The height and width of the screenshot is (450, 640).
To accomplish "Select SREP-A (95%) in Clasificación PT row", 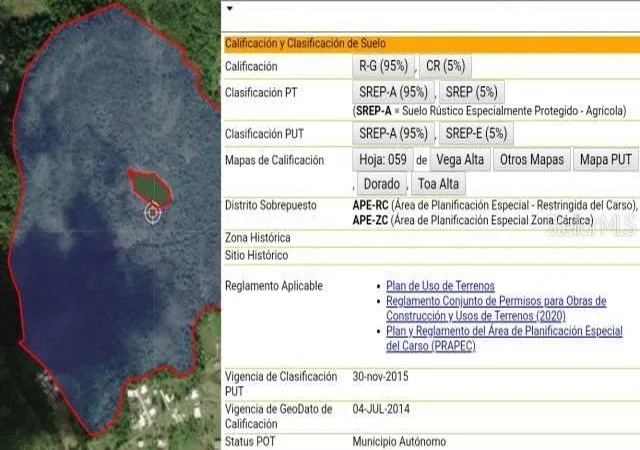I will click(x=393, y=92).
